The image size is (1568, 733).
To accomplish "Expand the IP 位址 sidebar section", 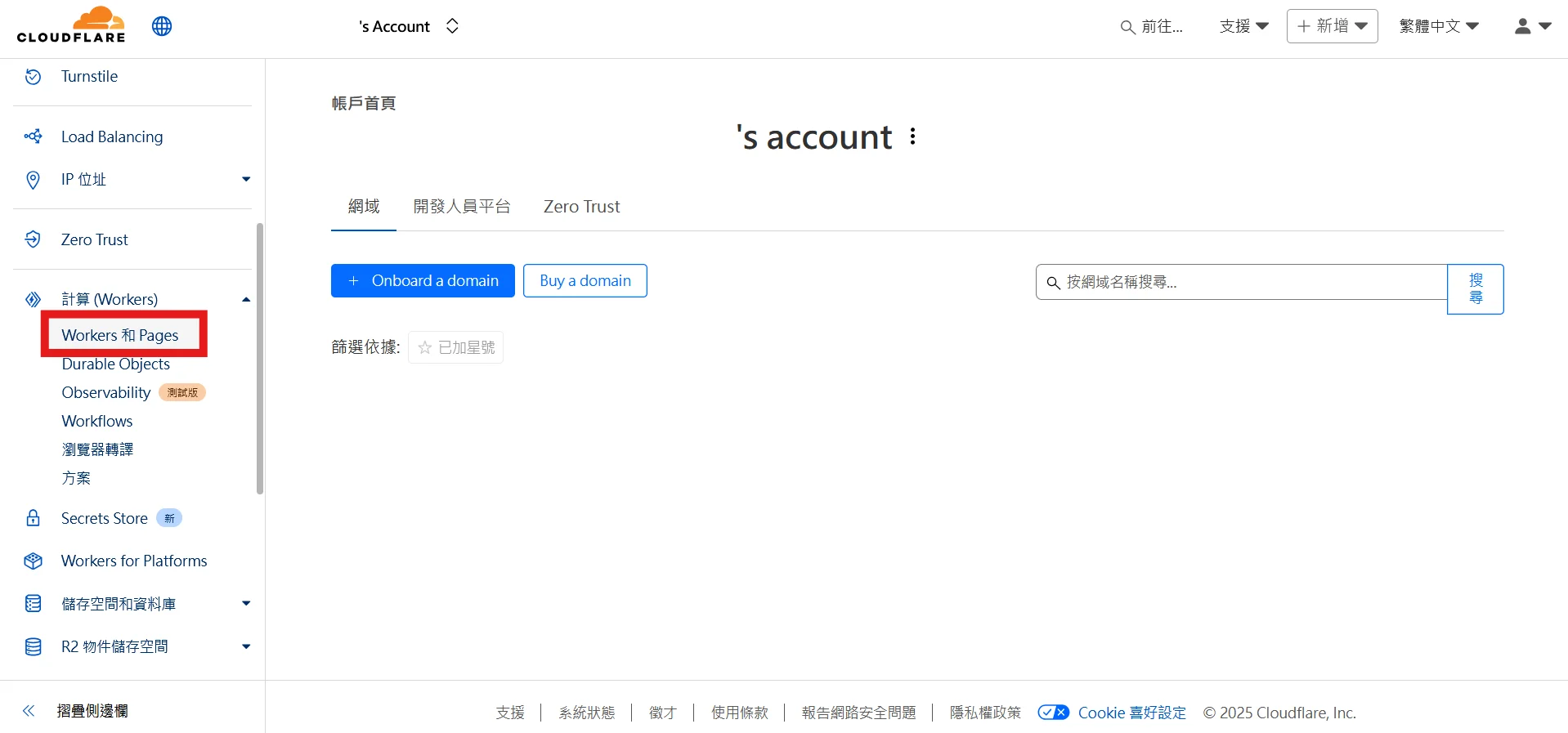I will (245, 179).
